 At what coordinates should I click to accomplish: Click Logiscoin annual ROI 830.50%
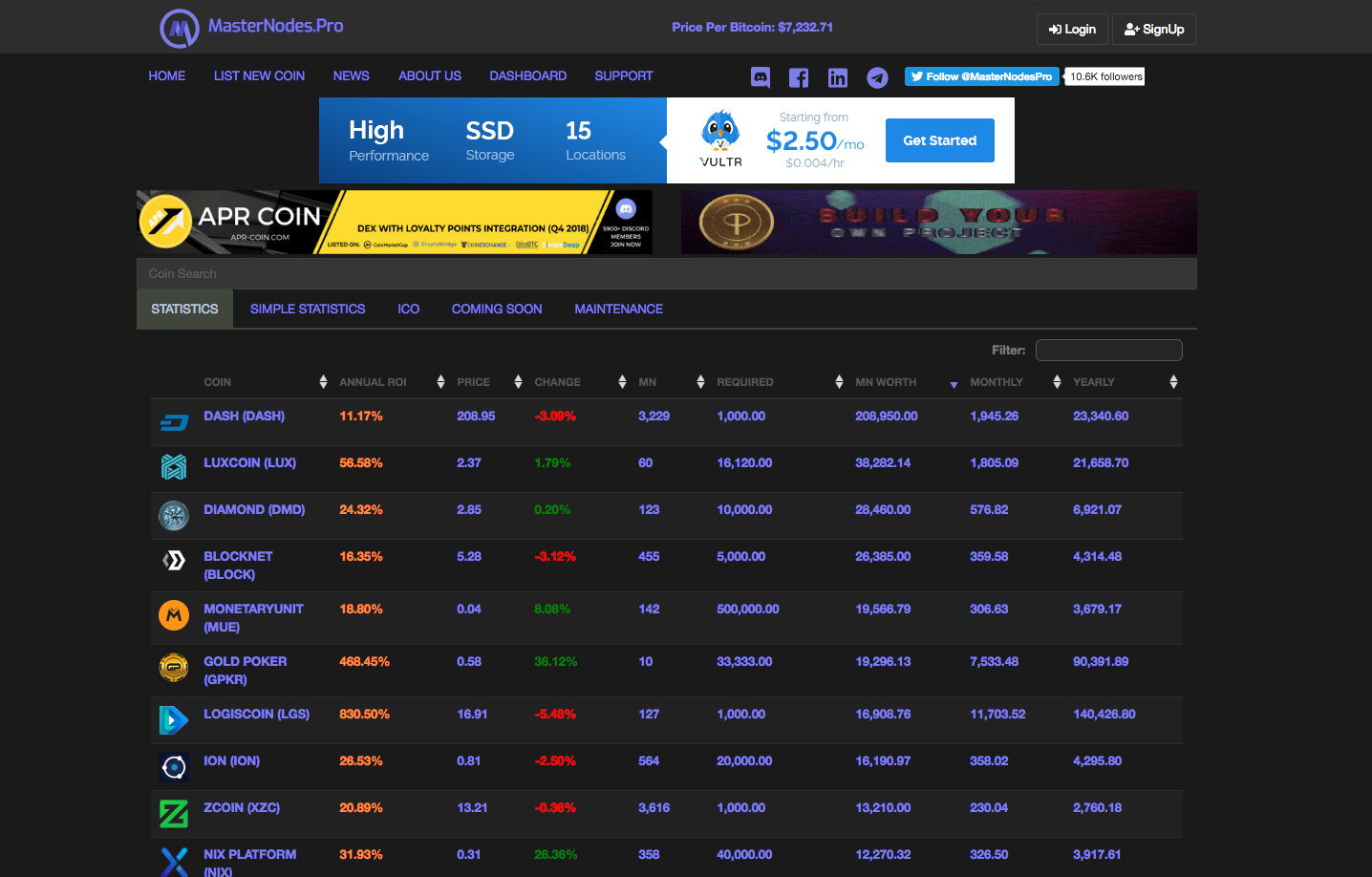coord(364,714)
